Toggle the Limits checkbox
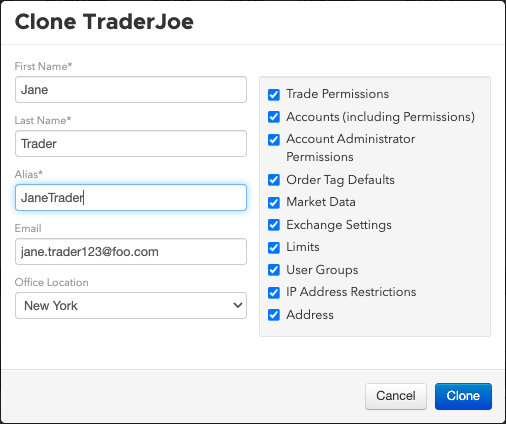This screenshot has height=424, width=506. 274,247
